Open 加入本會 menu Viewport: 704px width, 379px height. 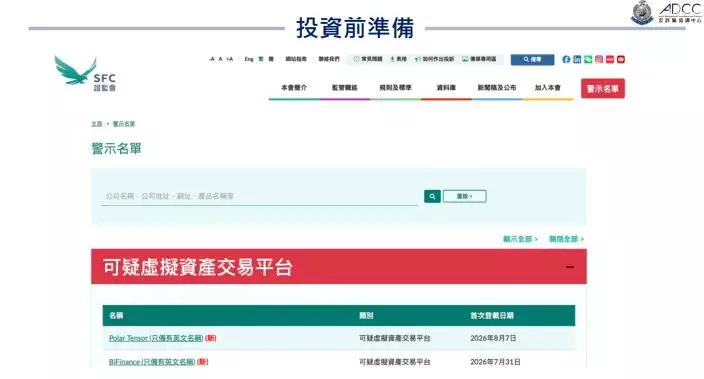tap(547, 88)
